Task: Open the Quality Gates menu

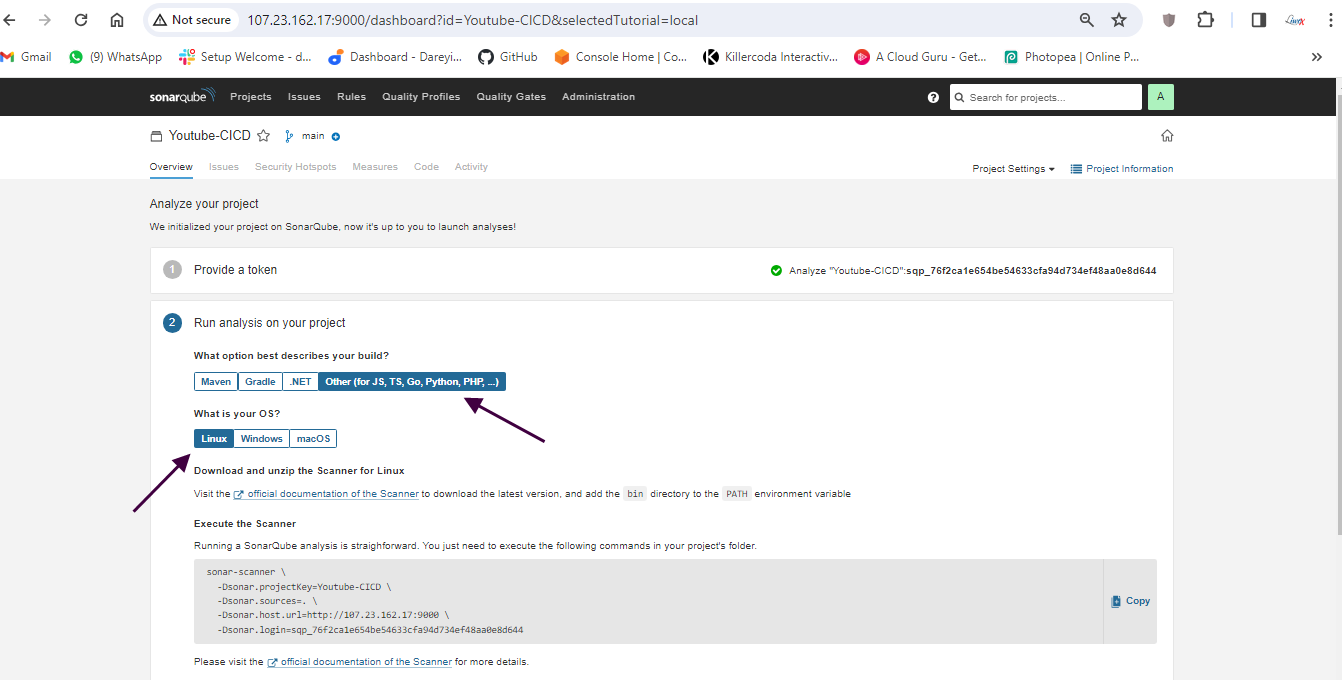Action: tap(511, 97)
